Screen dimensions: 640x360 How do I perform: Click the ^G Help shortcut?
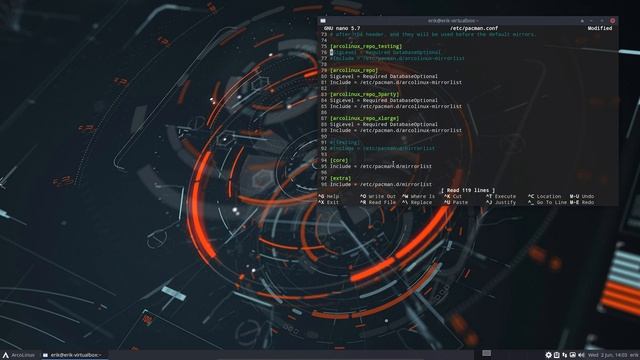point(329,196)
